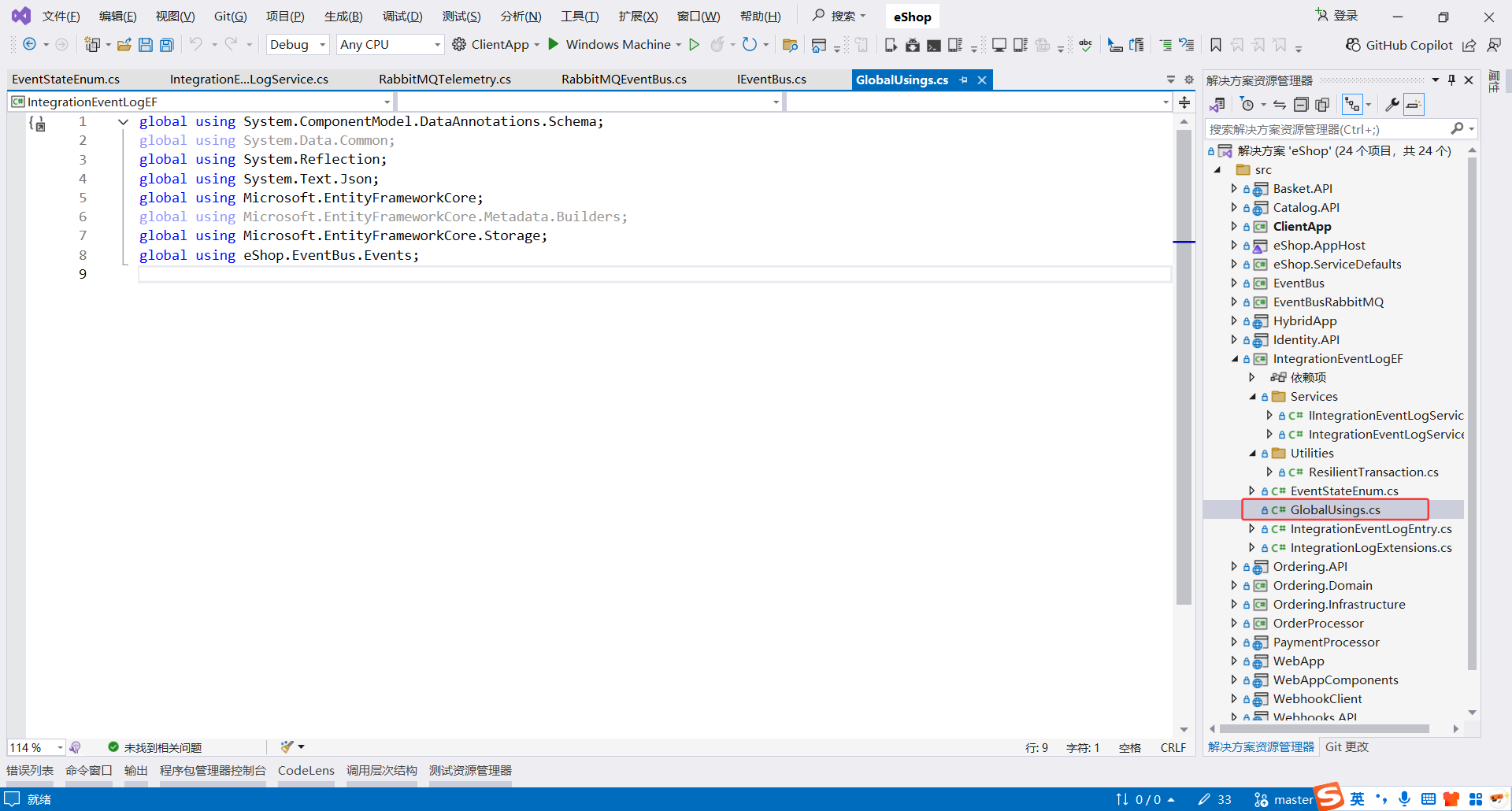The width and height of the screenshot is (1512, 811).
Task: Toggle Preview Selected Items in Solution Explorer
Action: (1414, 105)
